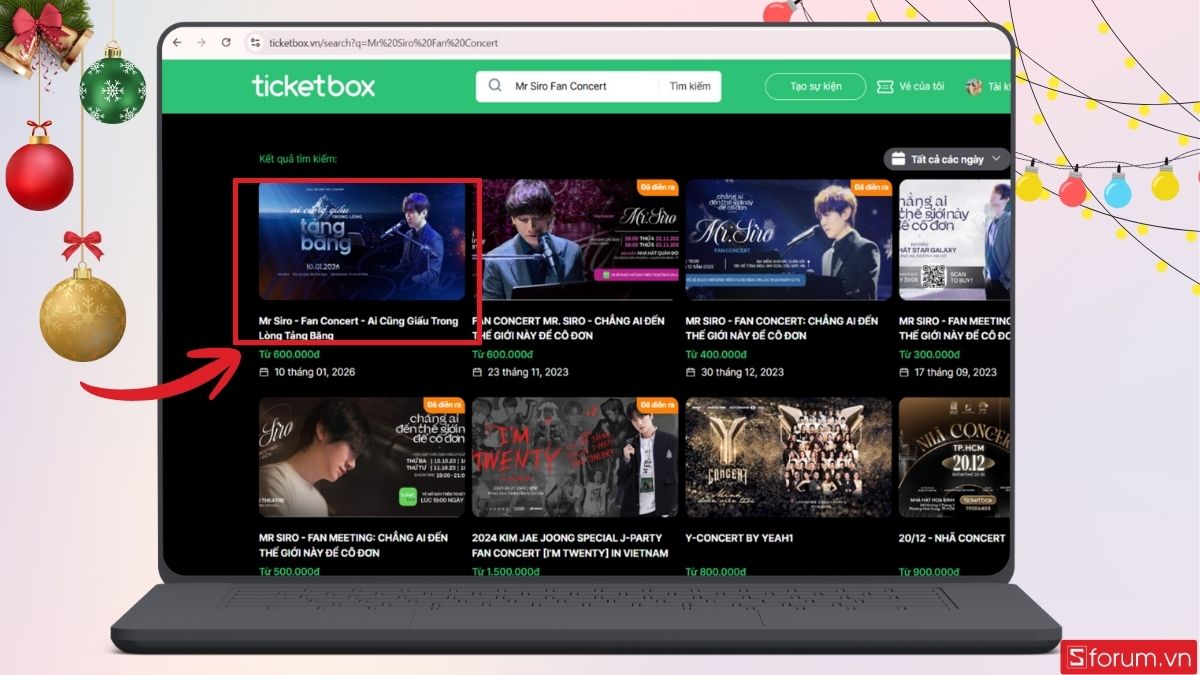Open the poster with the QR code
Image resolution: width=1200 pixels, height=675 pixels.
coord(954,240)
